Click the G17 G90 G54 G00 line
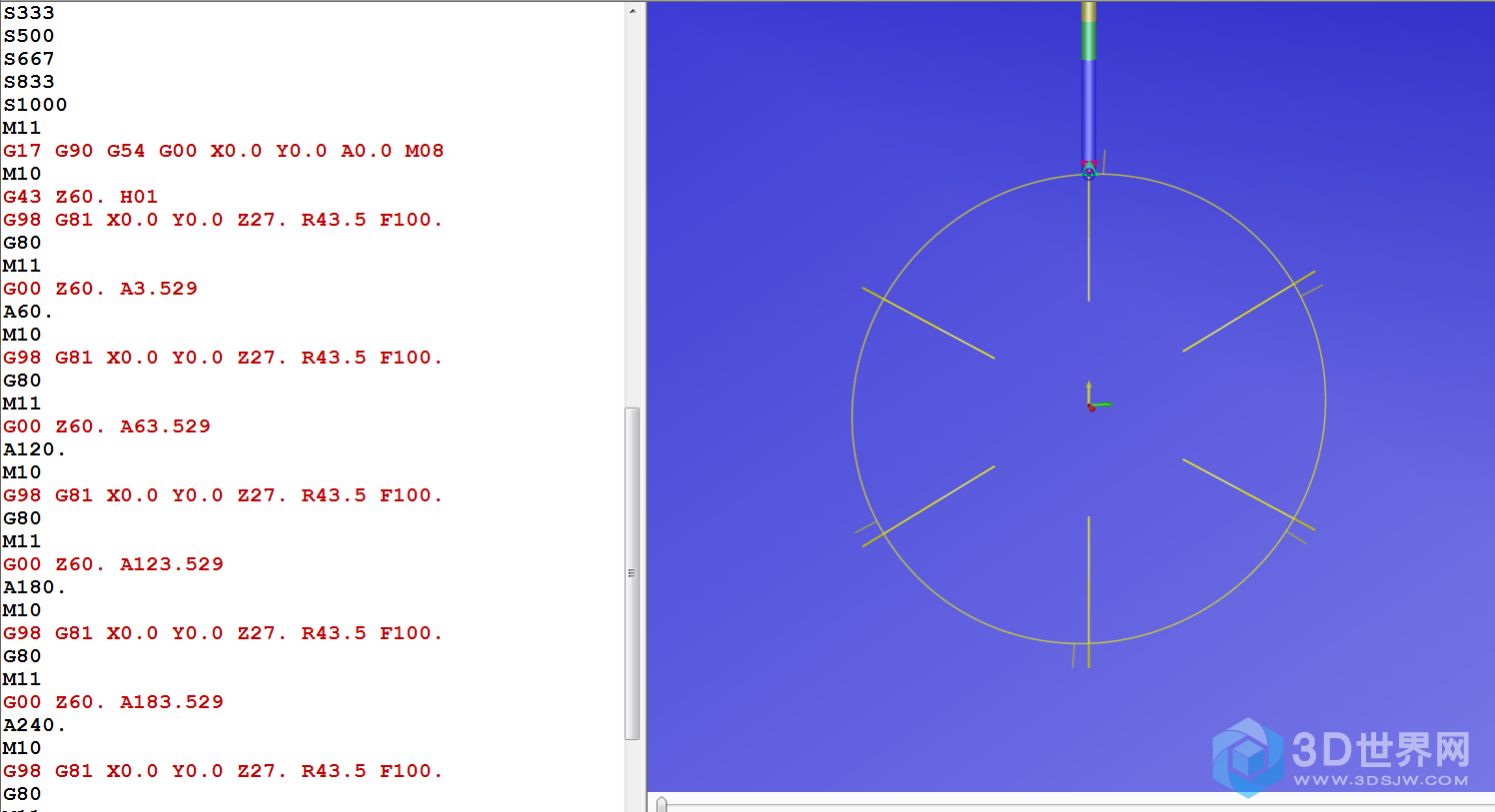The image size is (1495, 812). pos(223,151)
